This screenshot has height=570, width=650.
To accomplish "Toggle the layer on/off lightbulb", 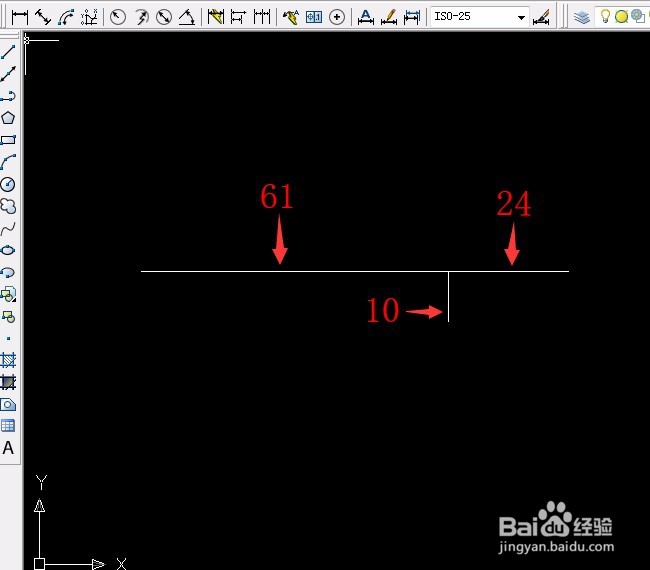I will [605, 17].
